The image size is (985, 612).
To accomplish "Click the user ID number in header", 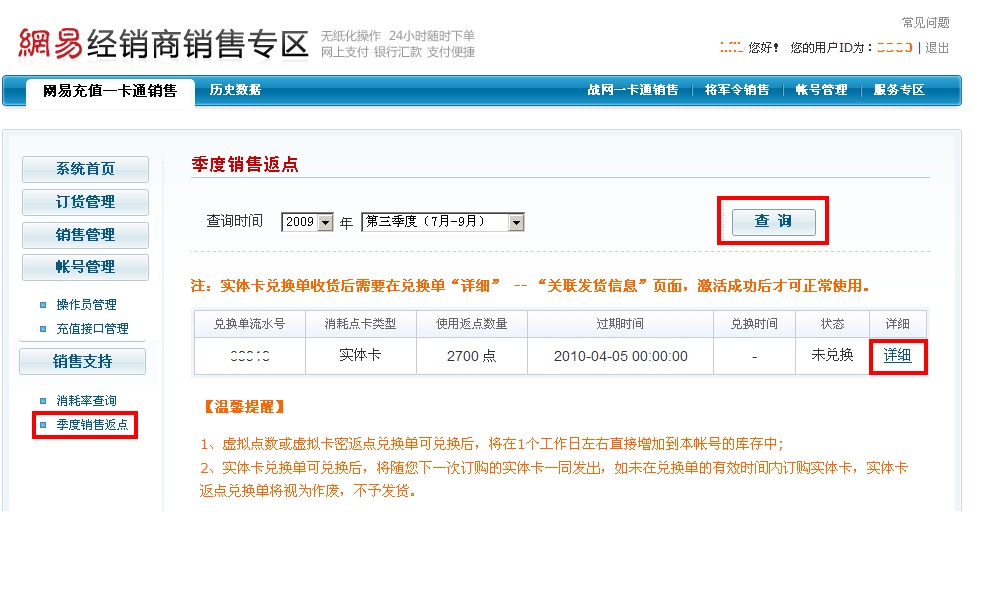I will (895, 47).
